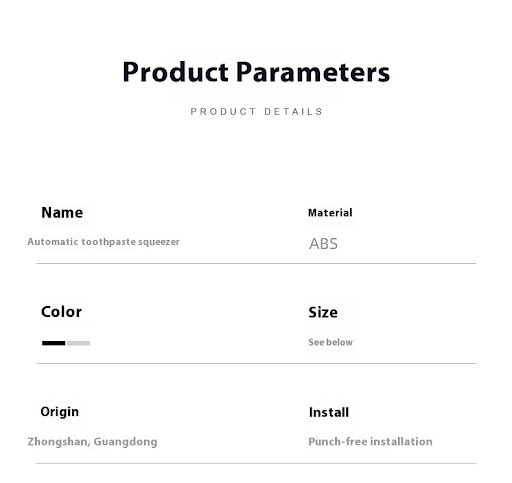512x483 pixels.
Task: Click the divider line below the Color row
Action: (x=256, y=363)
